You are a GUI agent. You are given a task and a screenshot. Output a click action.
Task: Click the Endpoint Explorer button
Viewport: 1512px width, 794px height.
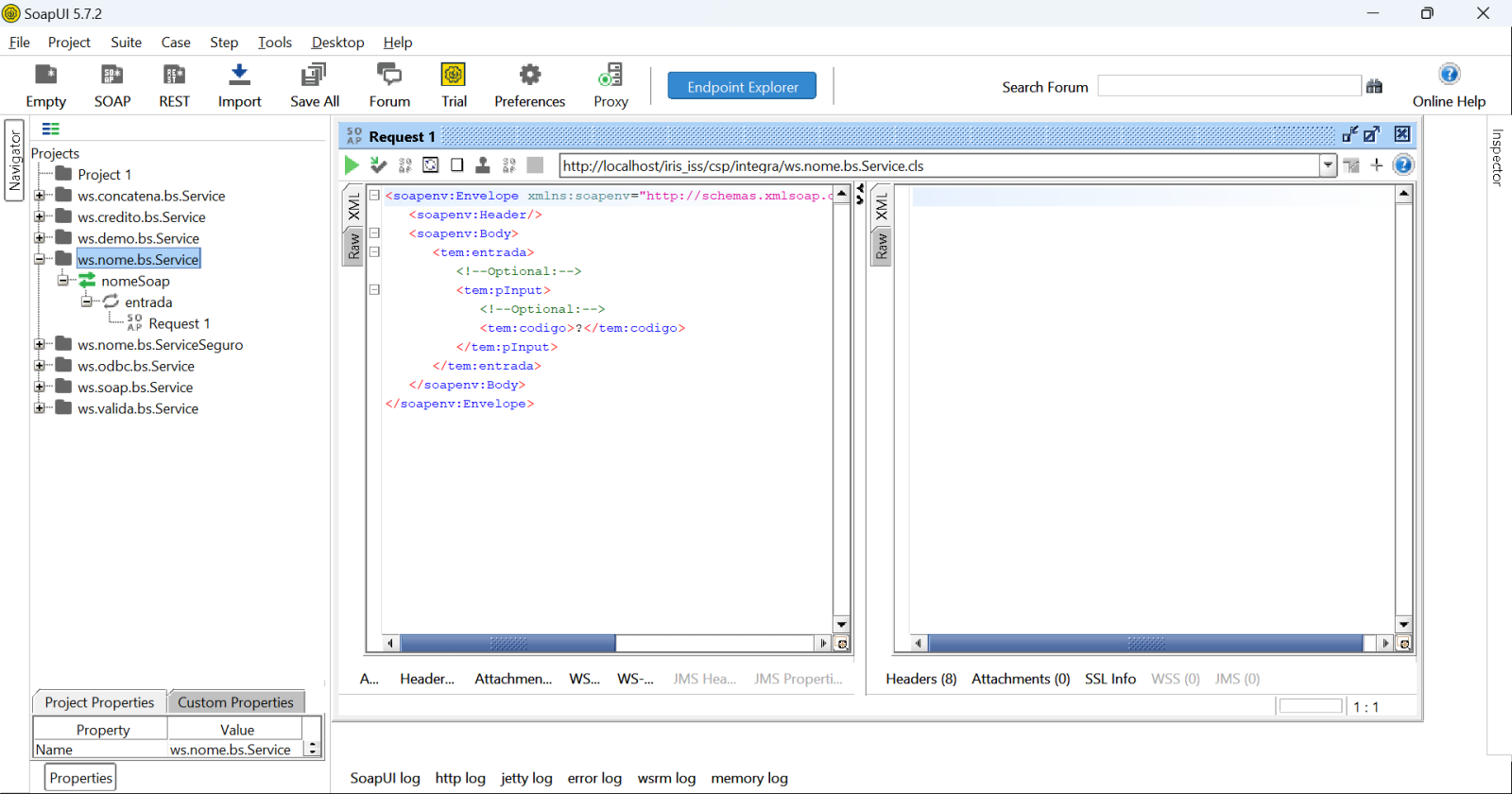[742, 87]
